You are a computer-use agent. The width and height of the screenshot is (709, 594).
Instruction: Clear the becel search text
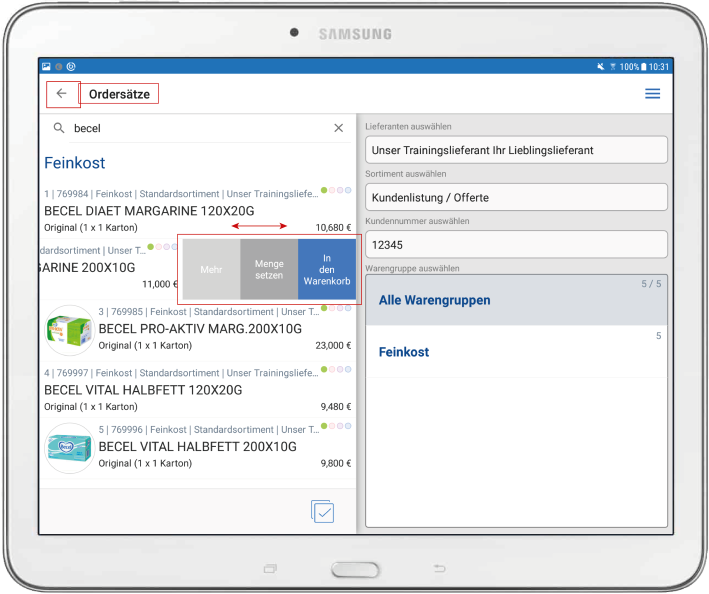pos(338,128)
